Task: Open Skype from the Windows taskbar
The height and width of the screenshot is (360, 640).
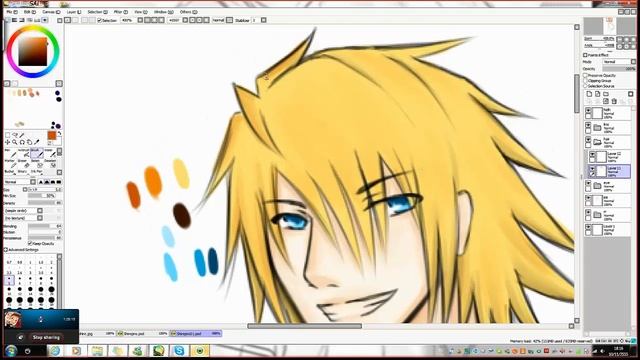Action: click(x=179, y=351)
